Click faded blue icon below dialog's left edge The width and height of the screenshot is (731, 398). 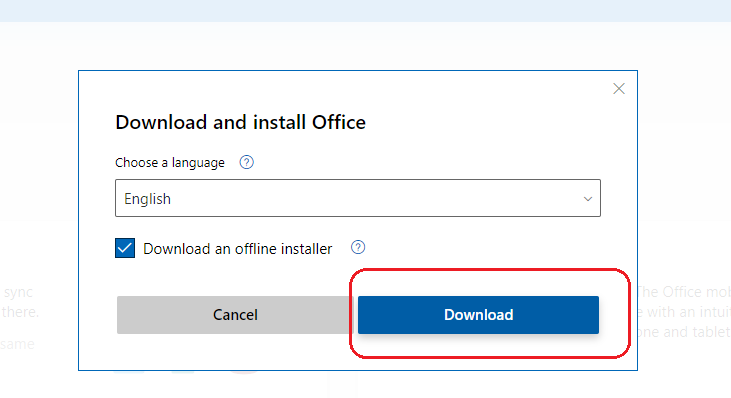(129, 372)
